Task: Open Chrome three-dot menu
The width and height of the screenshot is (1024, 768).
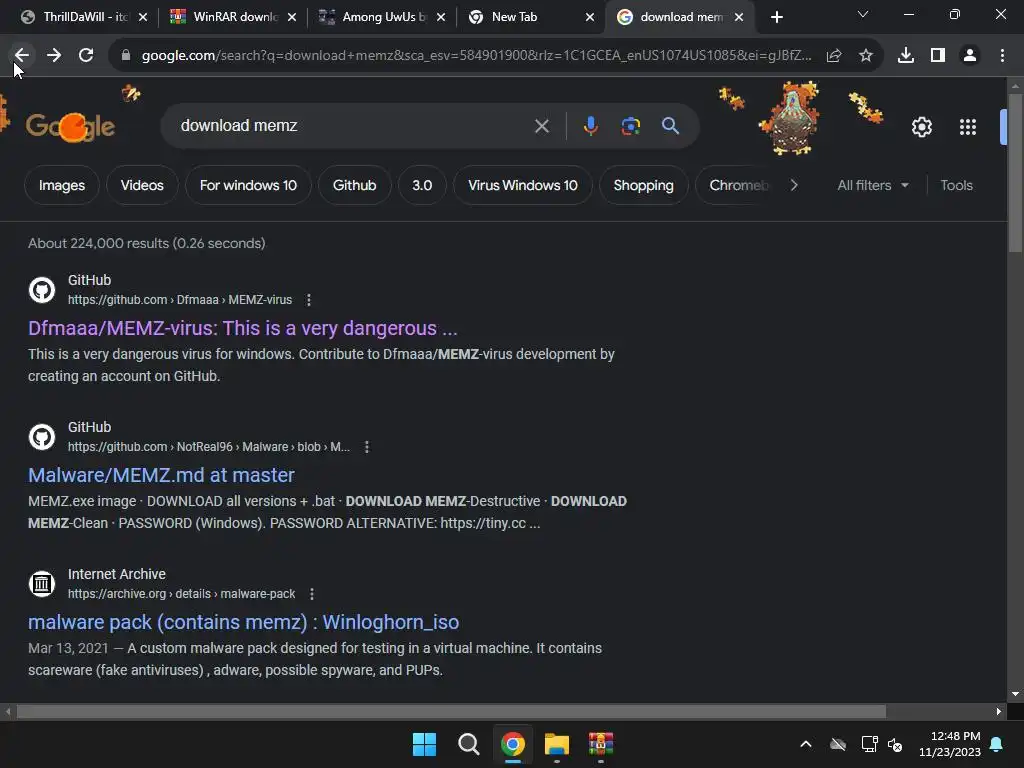Action: 1002,56
